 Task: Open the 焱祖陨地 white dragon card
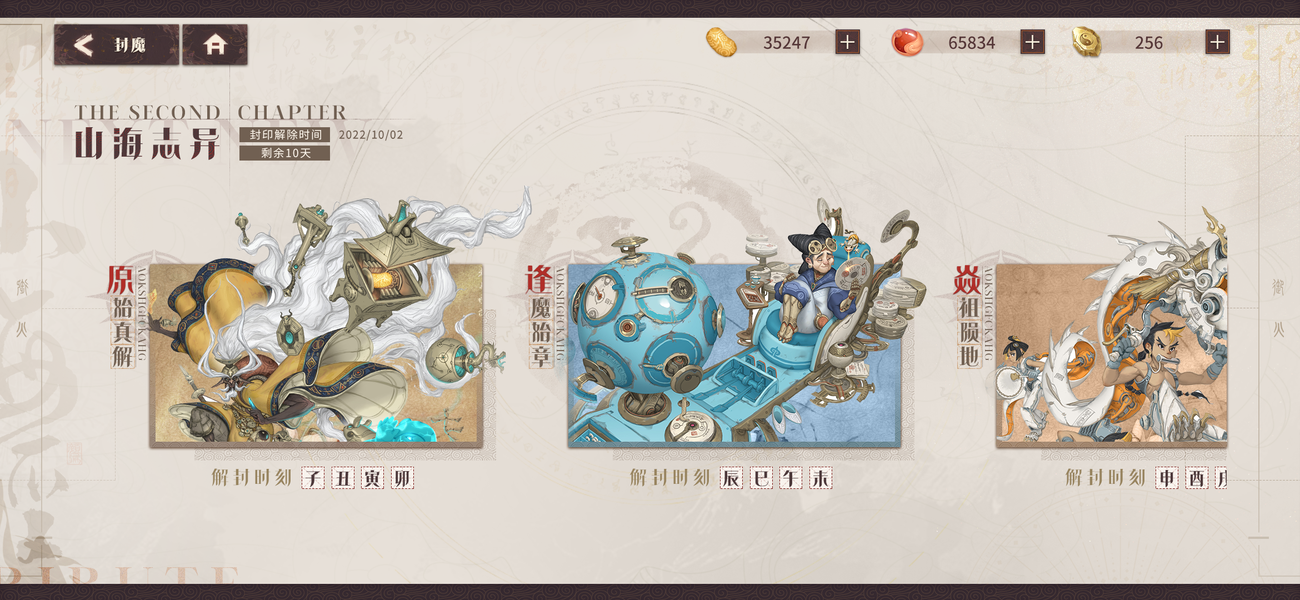[1111, 354]
